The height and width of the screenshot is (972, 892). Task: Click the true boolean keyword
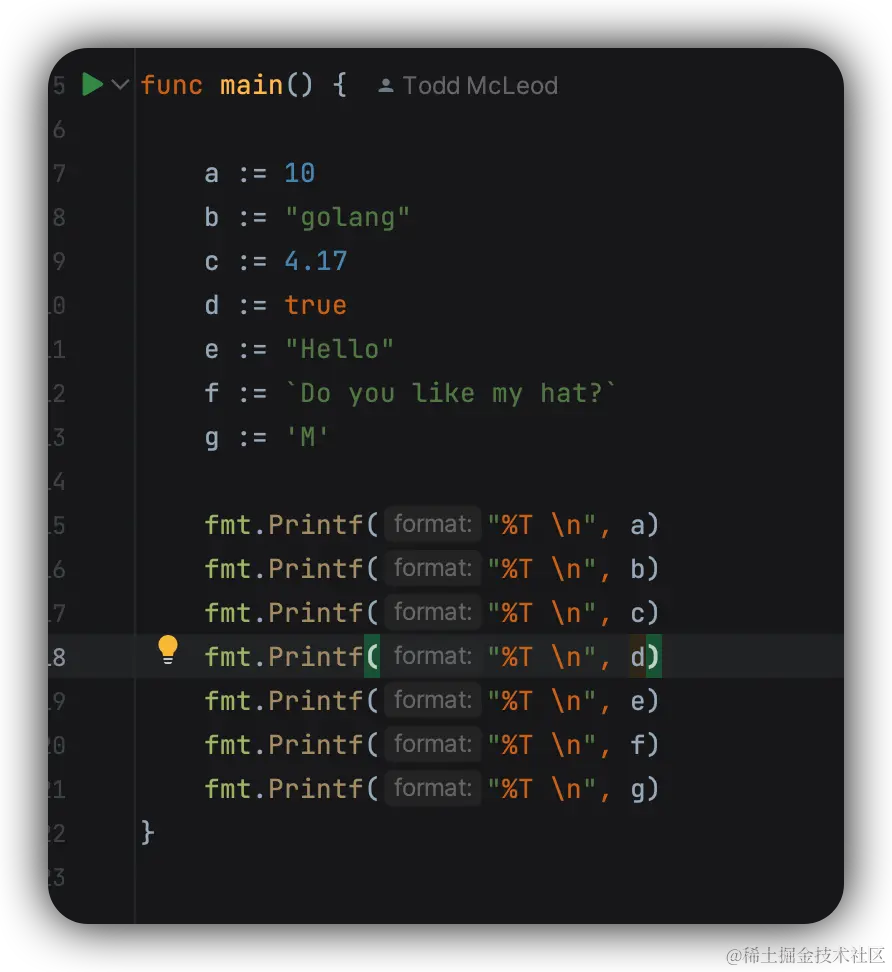315,305
